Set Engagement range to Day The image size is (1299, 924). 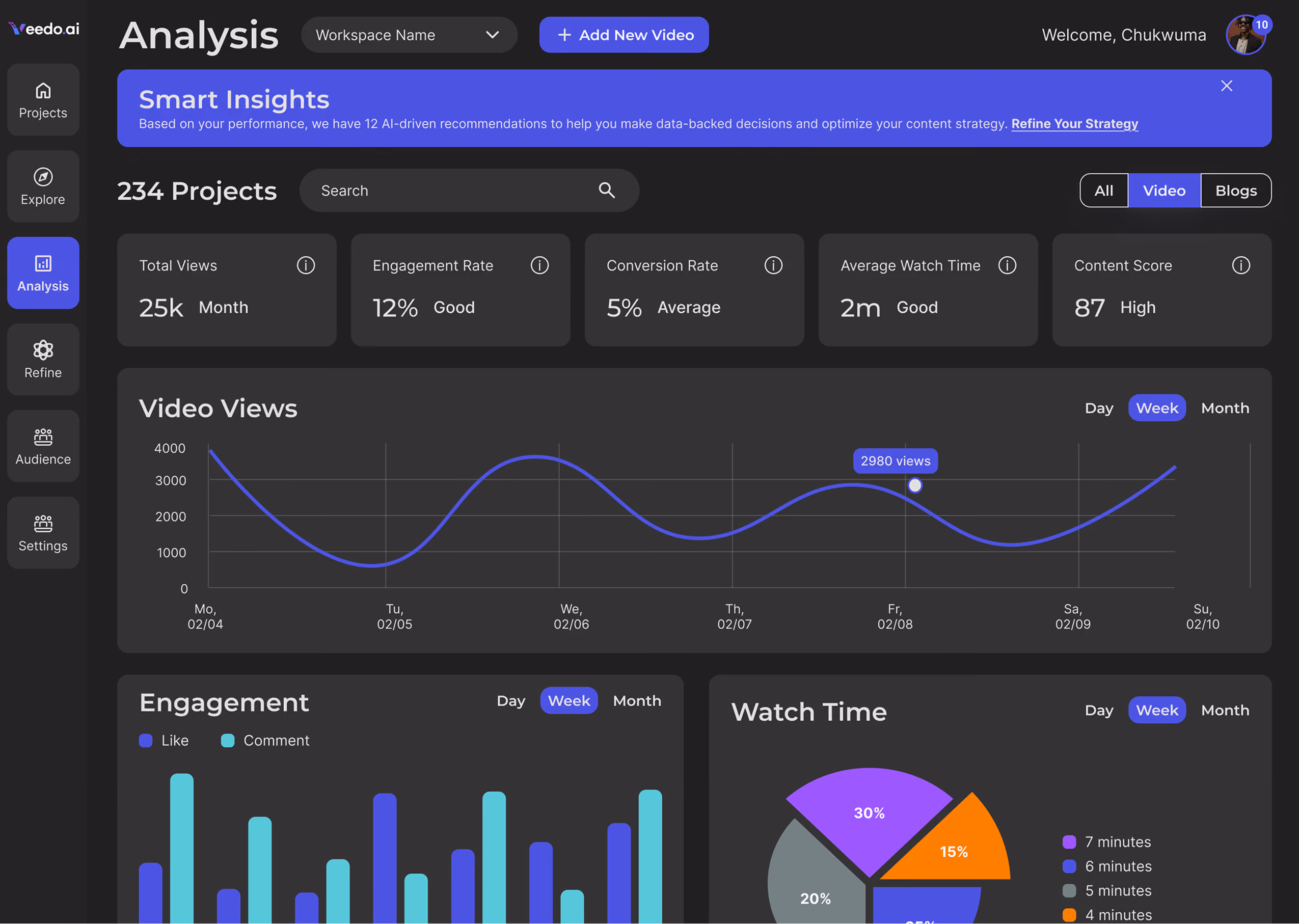click(x=510, y=700)
